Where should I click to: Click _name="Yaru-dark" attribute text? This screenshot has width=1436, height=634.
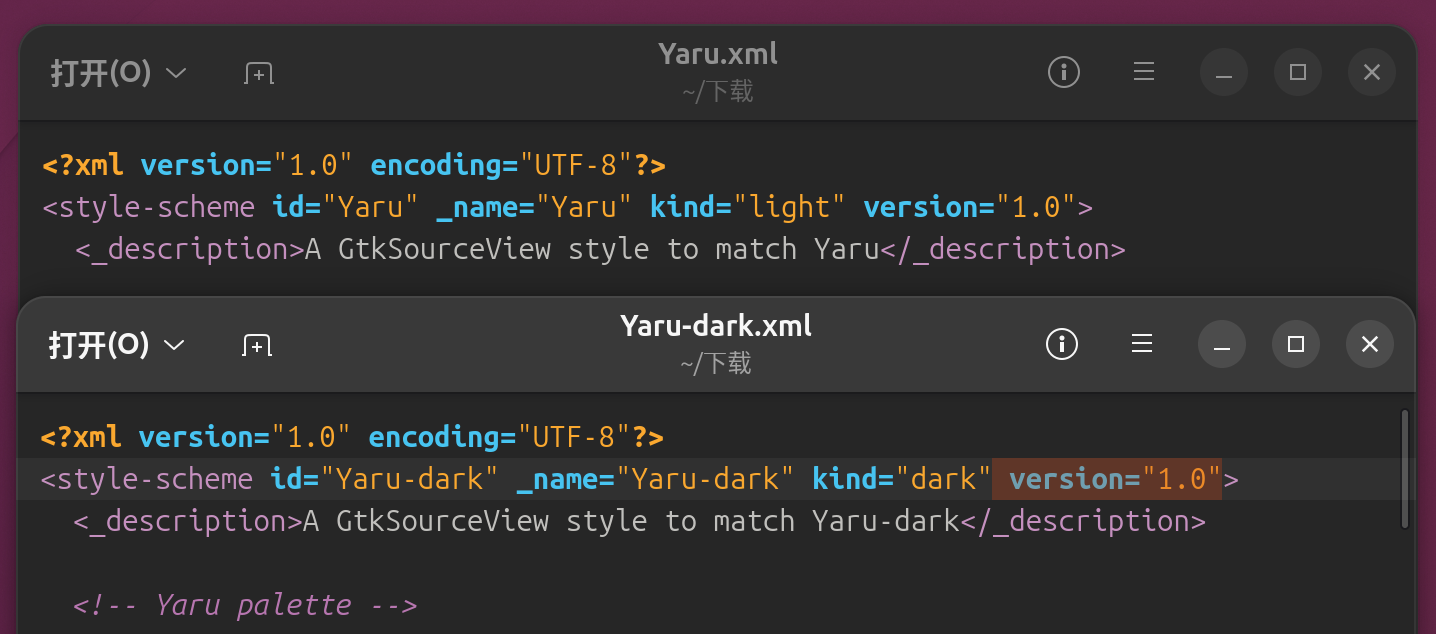pyautogui.click(x=655, y=479)
